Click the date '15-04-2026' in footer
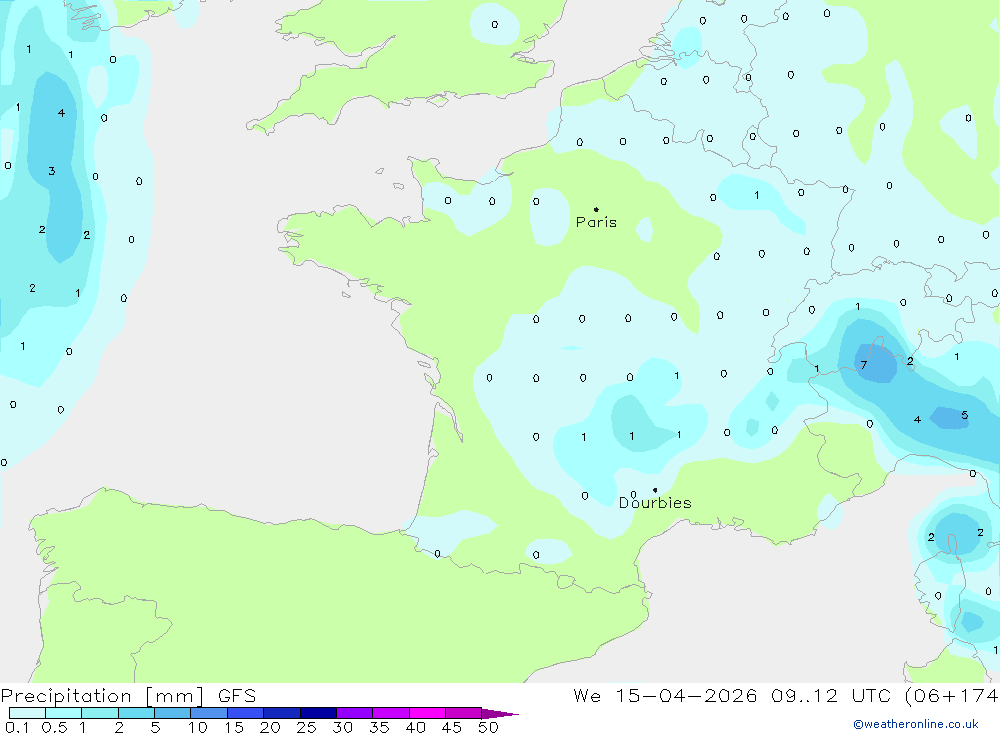Screen dimensions: 1000x733 click(x=686, y=696)
